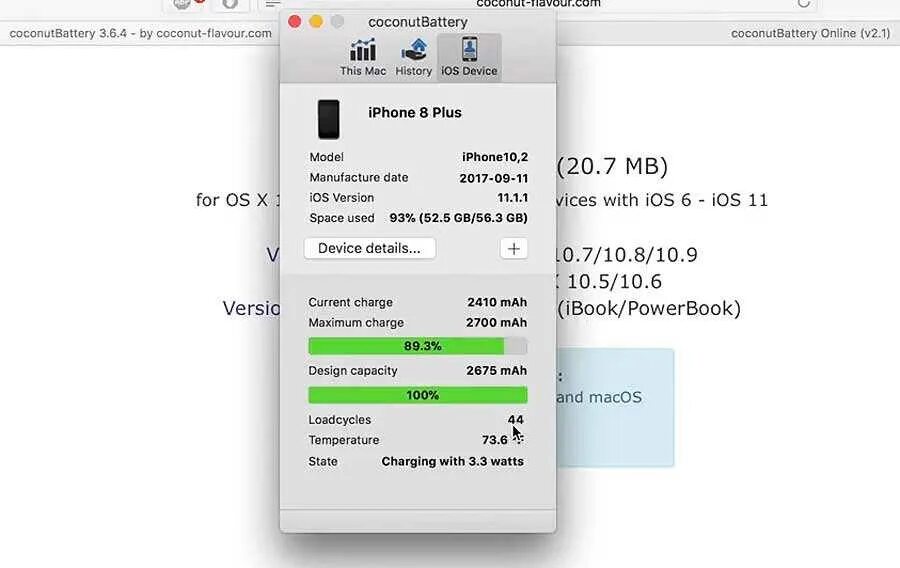Click the 89.3% current charge bar
The height and width of the screenshot is (568, 900).
(418, 346)
